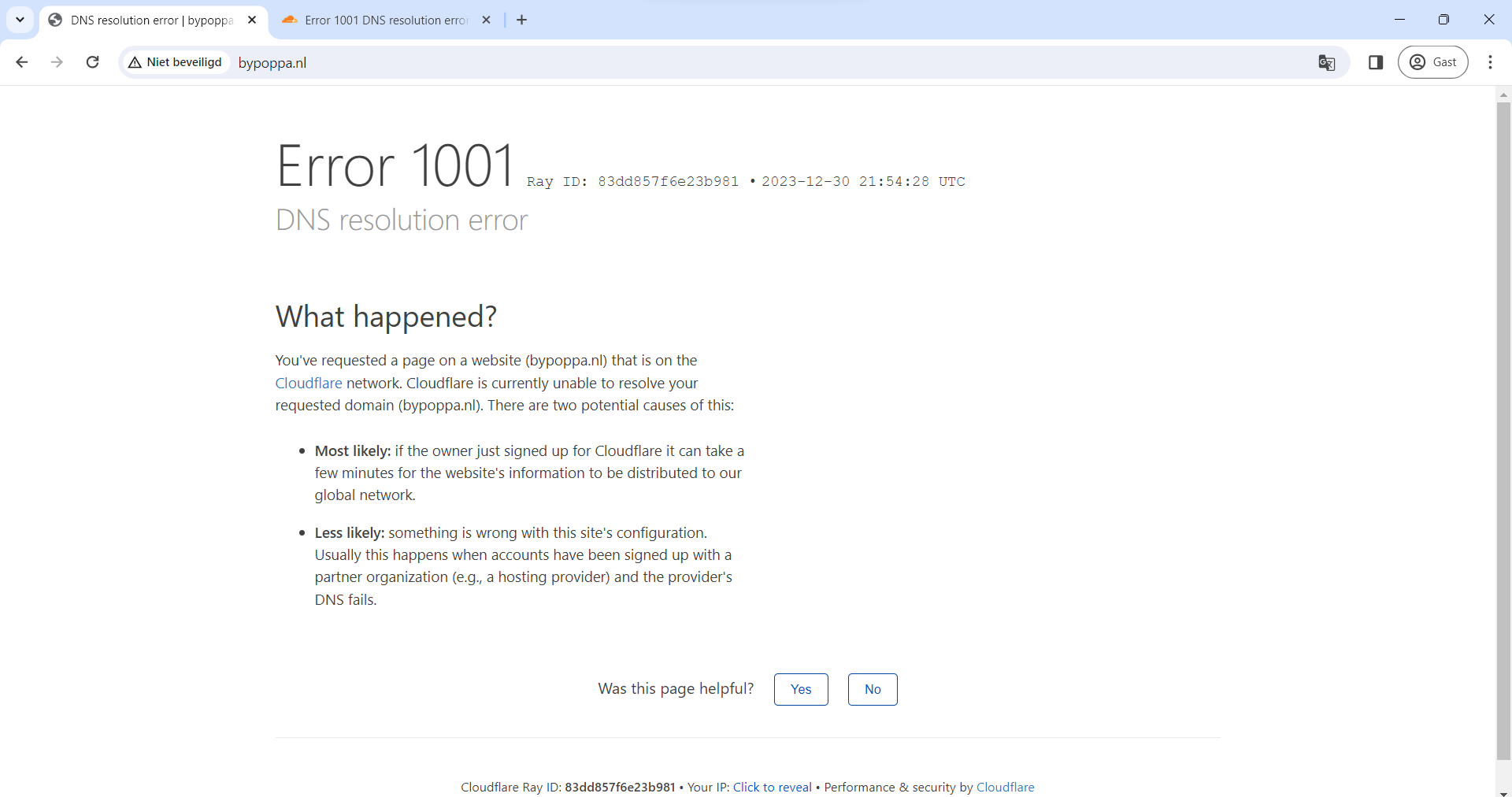
Task: Click the scrollbar up arrow
Action: pyautogui.click(x=1503, y=95)
